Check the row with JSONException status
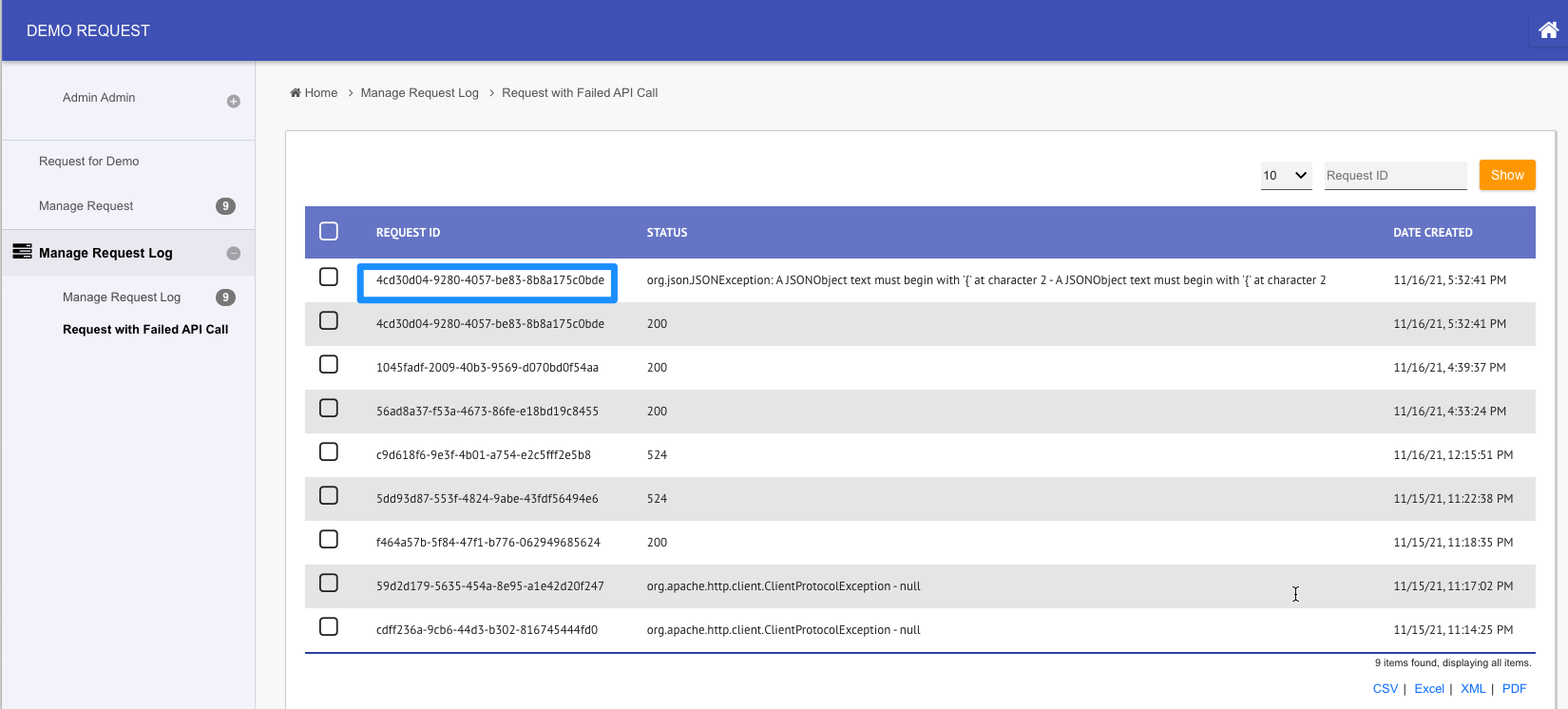The width and height of the screenshot is (1568, 709). point(329,277)
